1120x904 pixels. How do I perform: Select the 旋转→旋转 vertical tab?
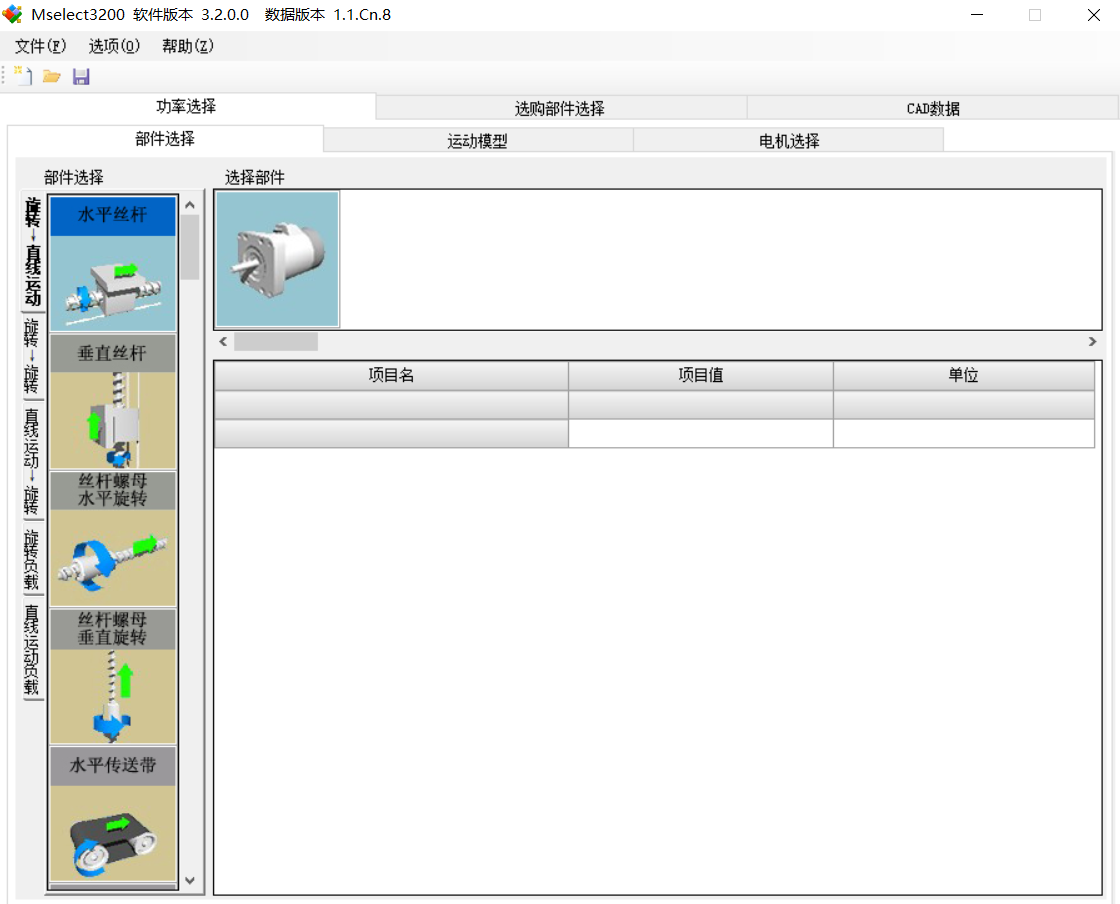31,356
